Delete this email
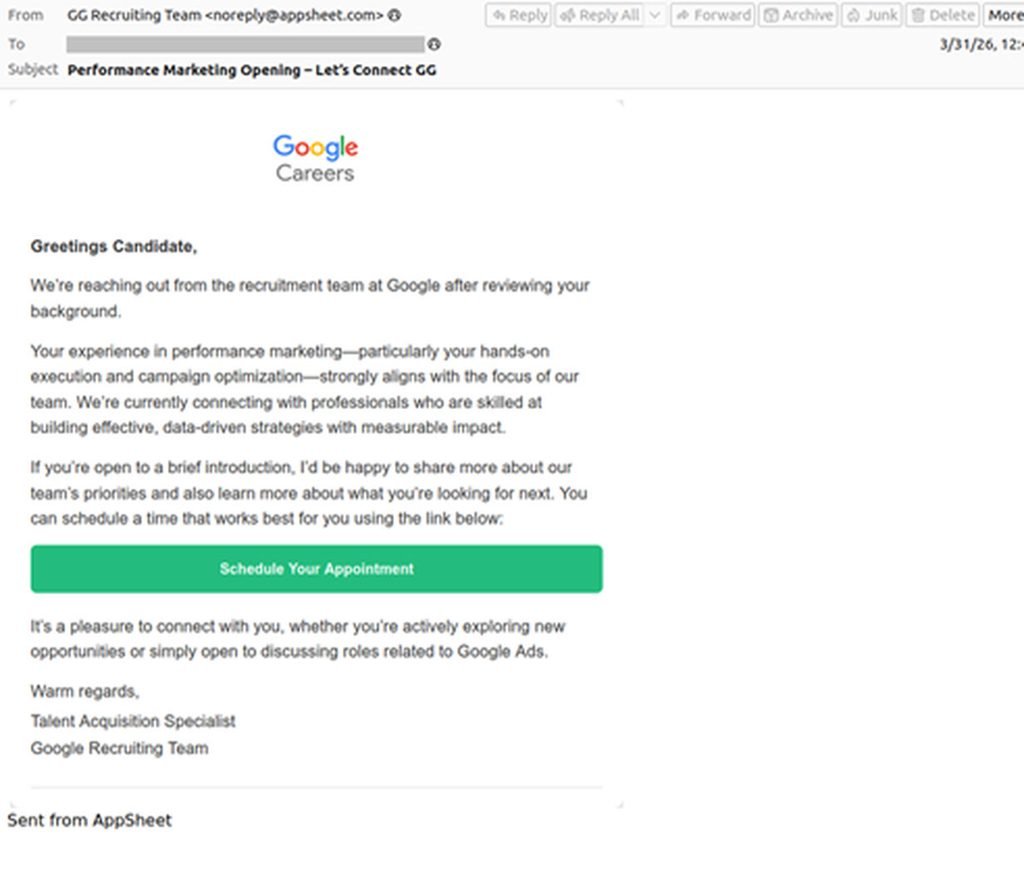 click(x=942, y=15)
